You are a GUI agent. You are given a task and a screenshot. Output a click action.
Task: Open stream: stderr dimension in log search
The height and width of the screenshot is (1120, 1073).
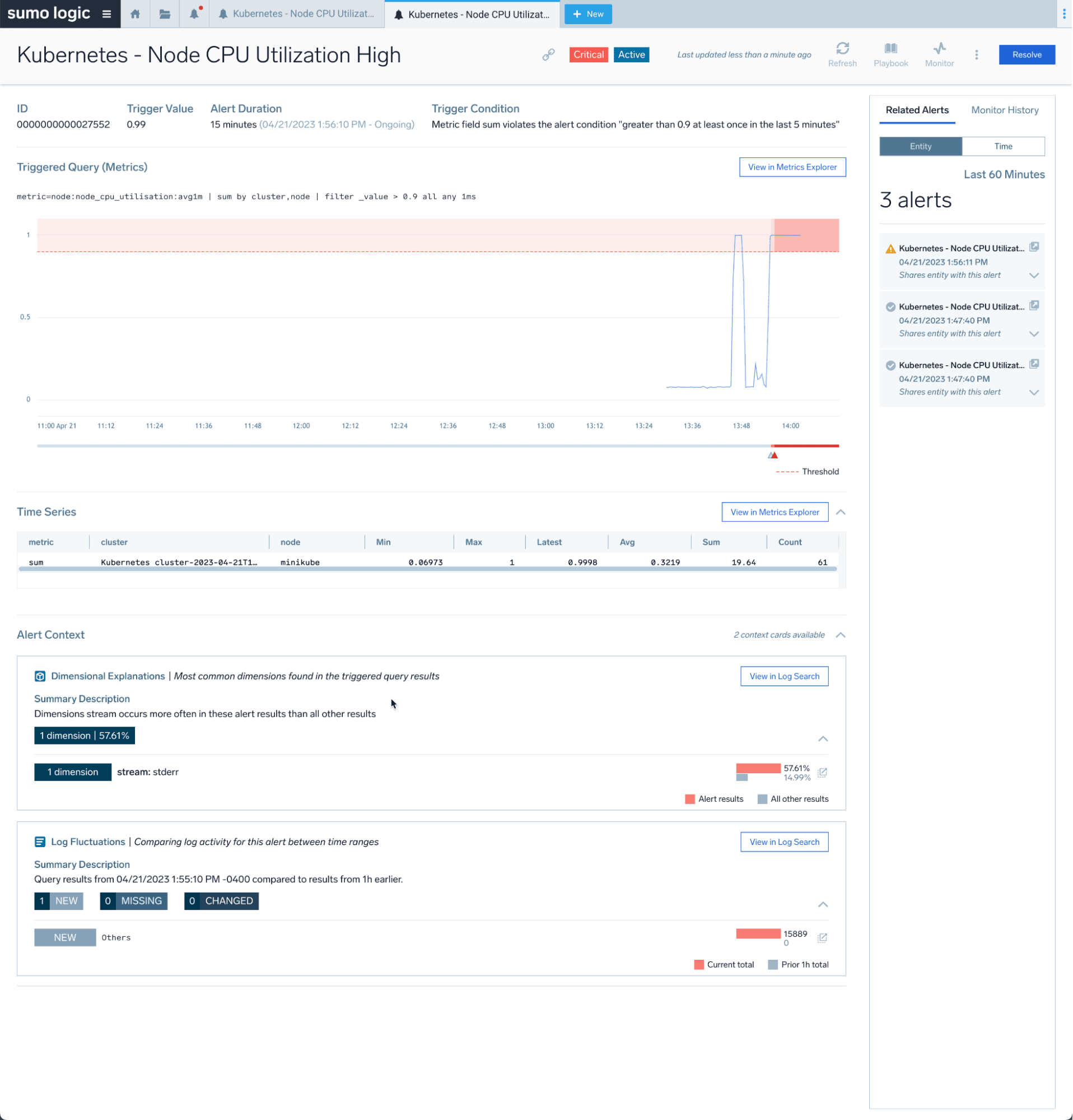823,773
